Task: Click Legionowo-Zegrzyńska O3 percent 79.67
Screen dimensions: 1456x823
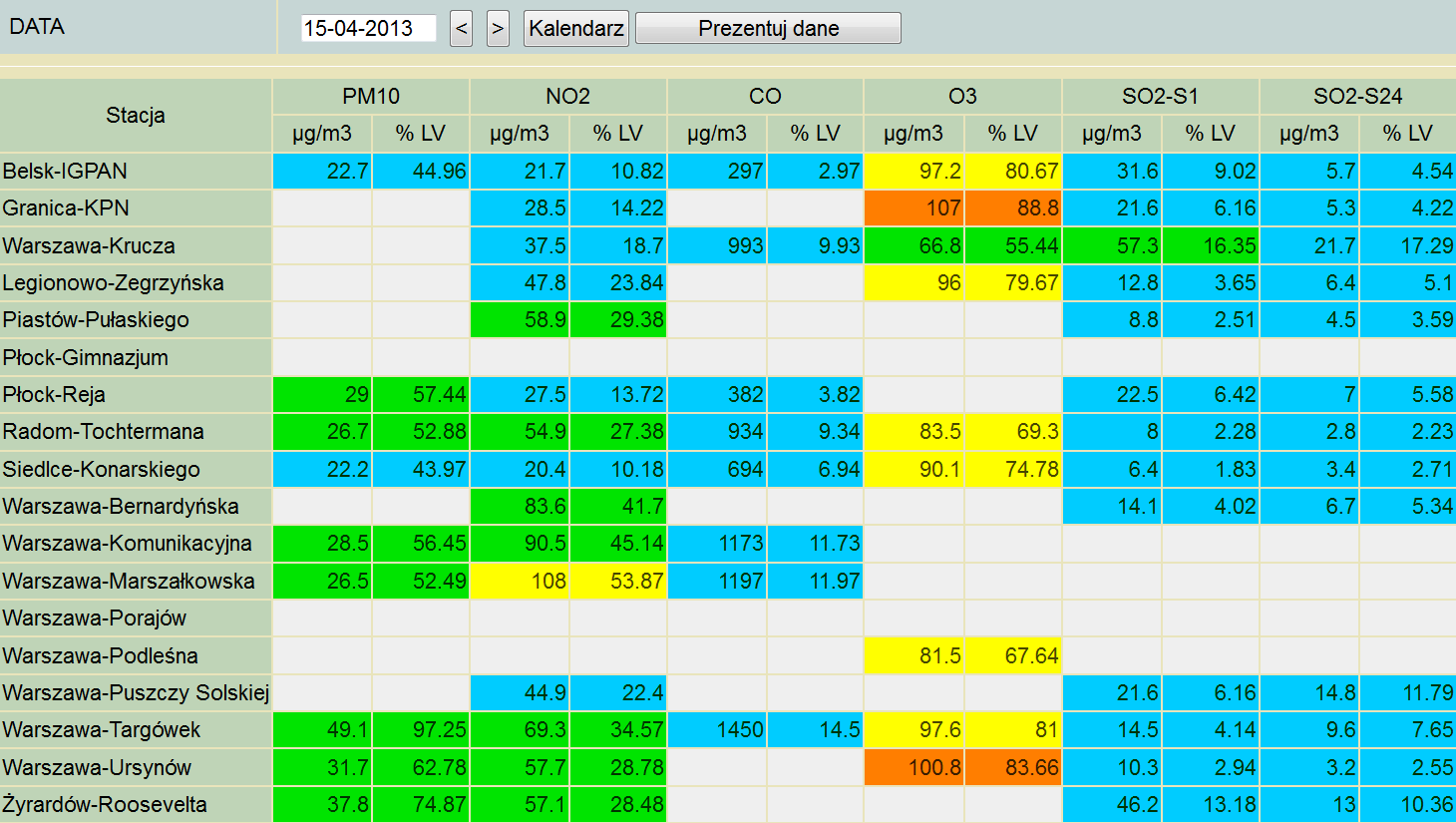Action: pos(1013,282)
